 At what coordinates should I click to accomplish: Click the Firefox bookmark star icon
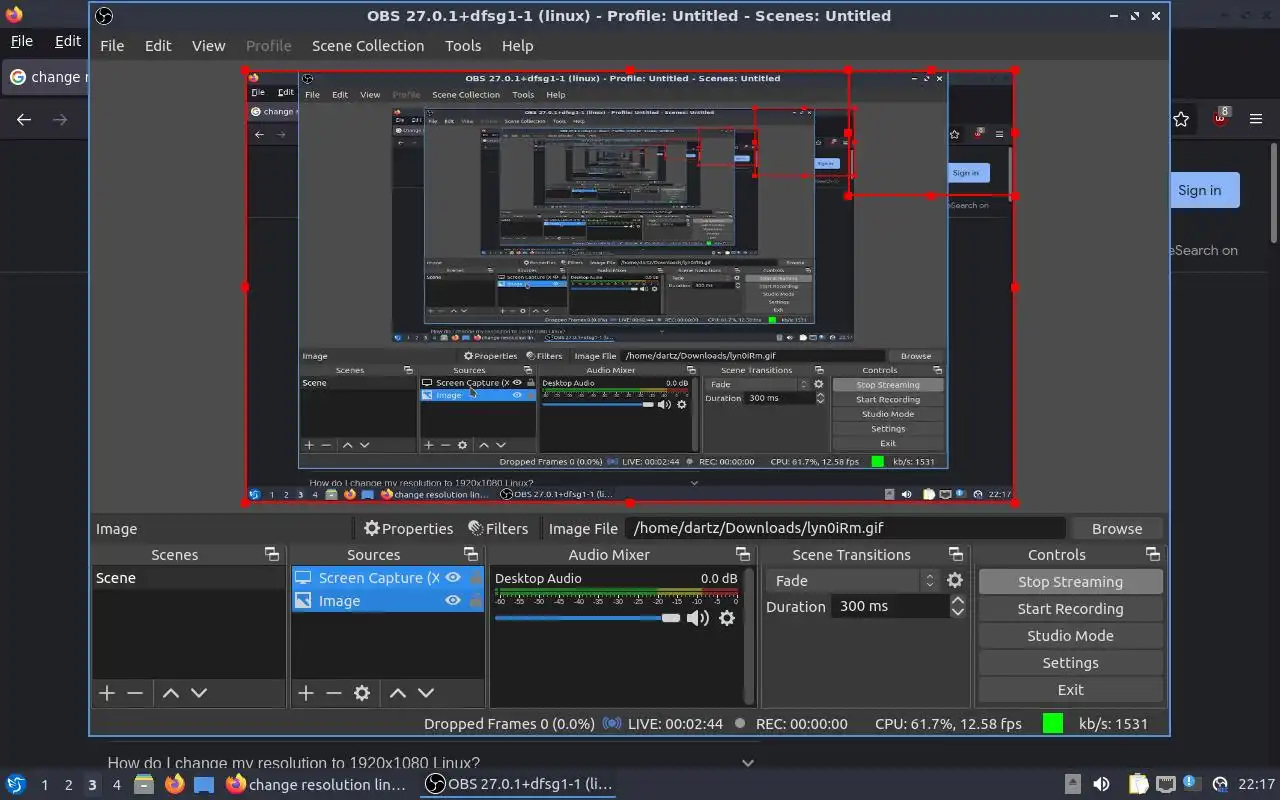click(1181, 119)
